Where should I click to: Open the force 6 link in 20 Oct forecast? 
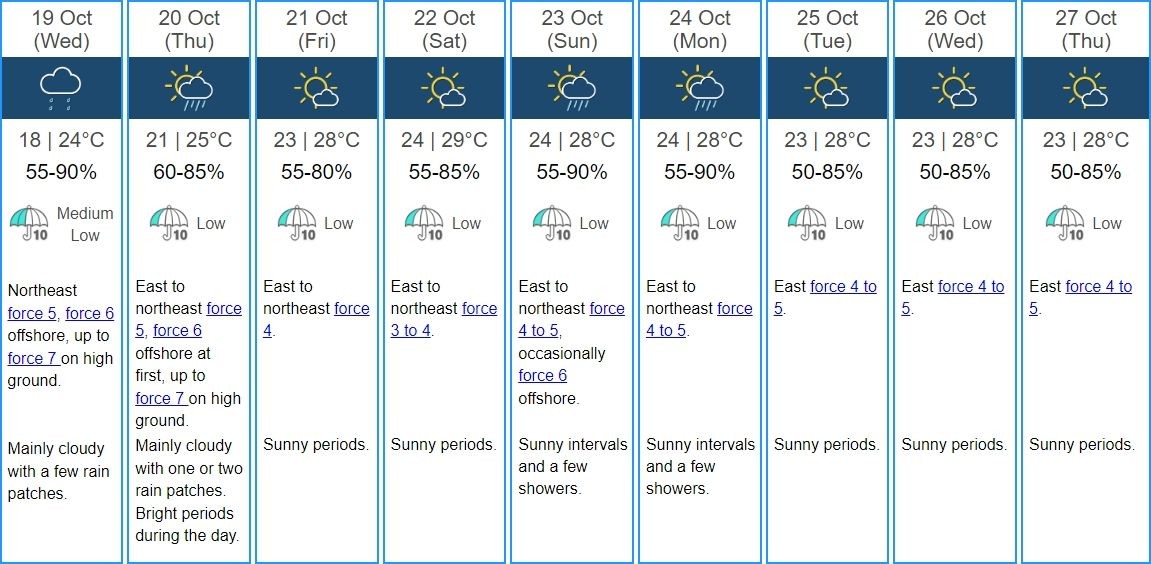[177, 330]
